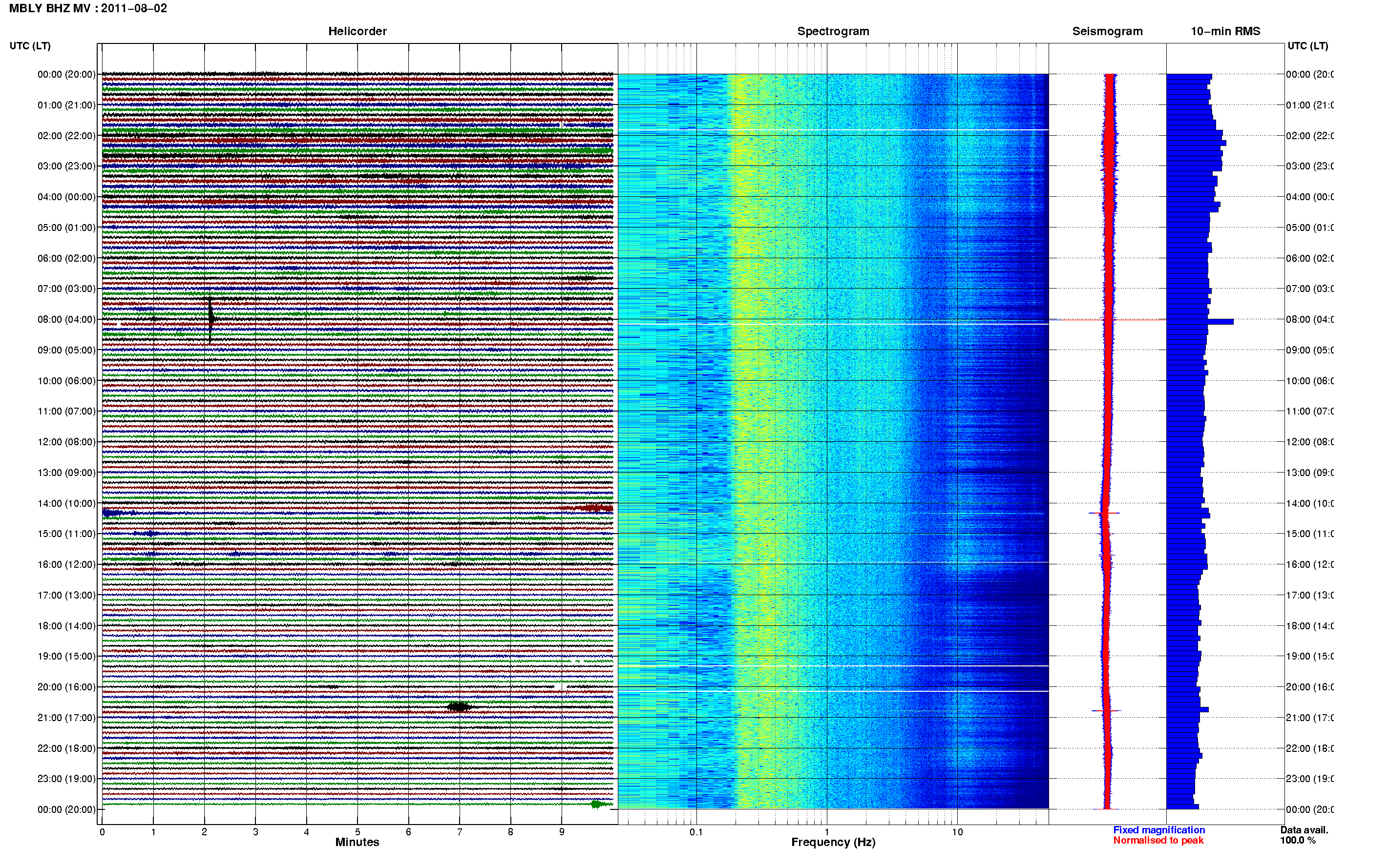This screenshot has height=868, width=1389.
Task: Click the left 06:00 (02:00) time label
Action: 66,258
